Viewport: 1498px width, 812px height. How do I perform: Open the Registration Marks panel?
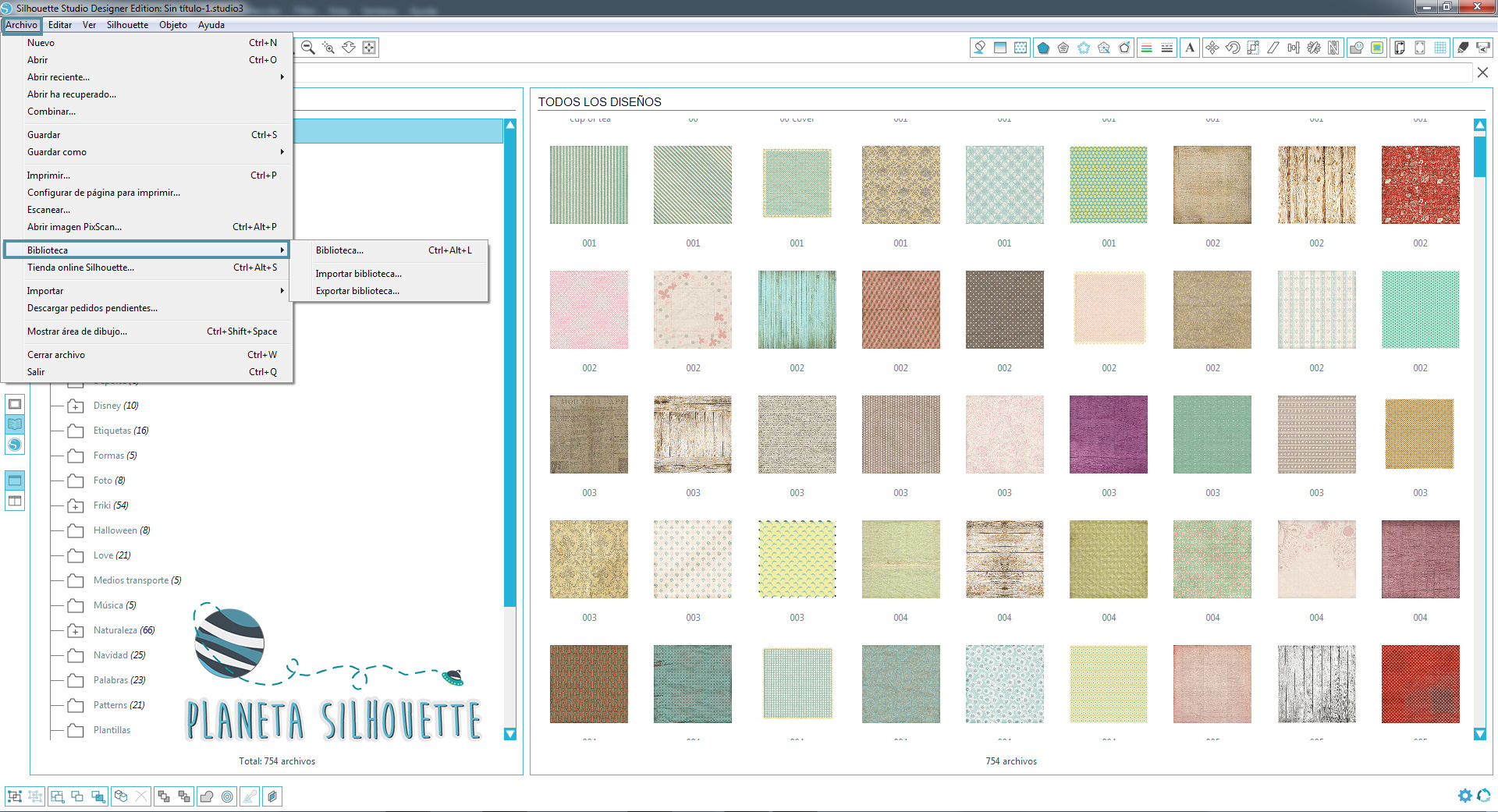click(1420, 48)
